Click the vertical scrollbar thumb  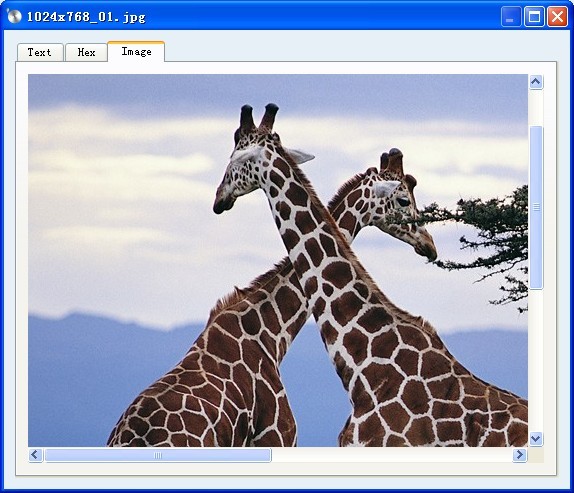coord(536,208)
